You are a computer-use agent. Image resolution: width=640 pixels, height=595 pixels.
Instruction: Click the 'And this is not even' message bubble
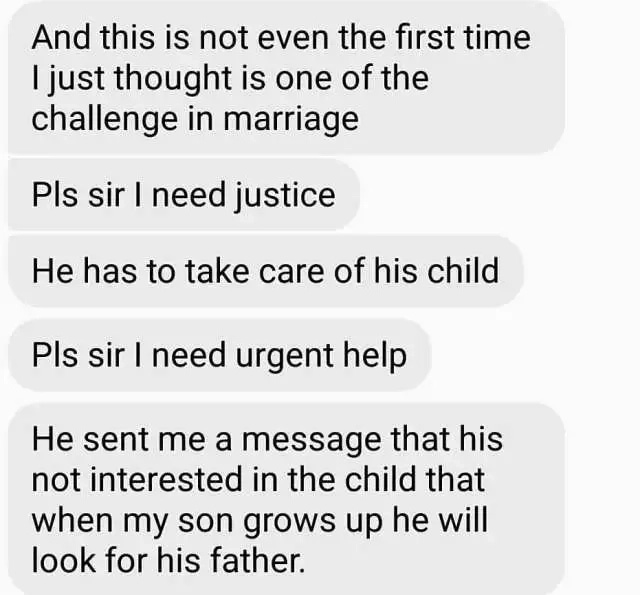coord(287,78)
